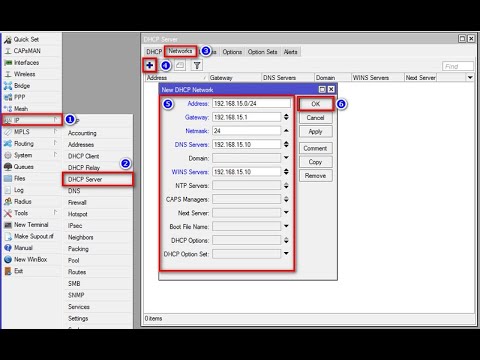Click WINS Servers up/down arrows
The width and height of the screenshot is (480, 360).
[x=286, y=172]
